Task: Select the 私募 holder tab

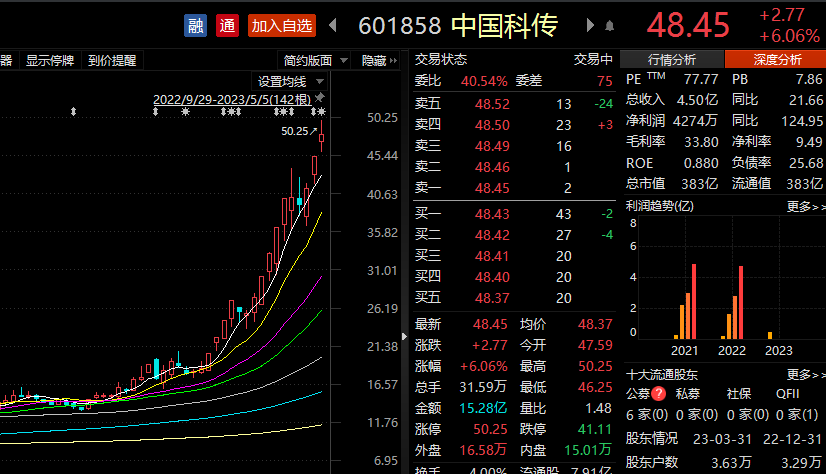Action: [x=688, y=393]
